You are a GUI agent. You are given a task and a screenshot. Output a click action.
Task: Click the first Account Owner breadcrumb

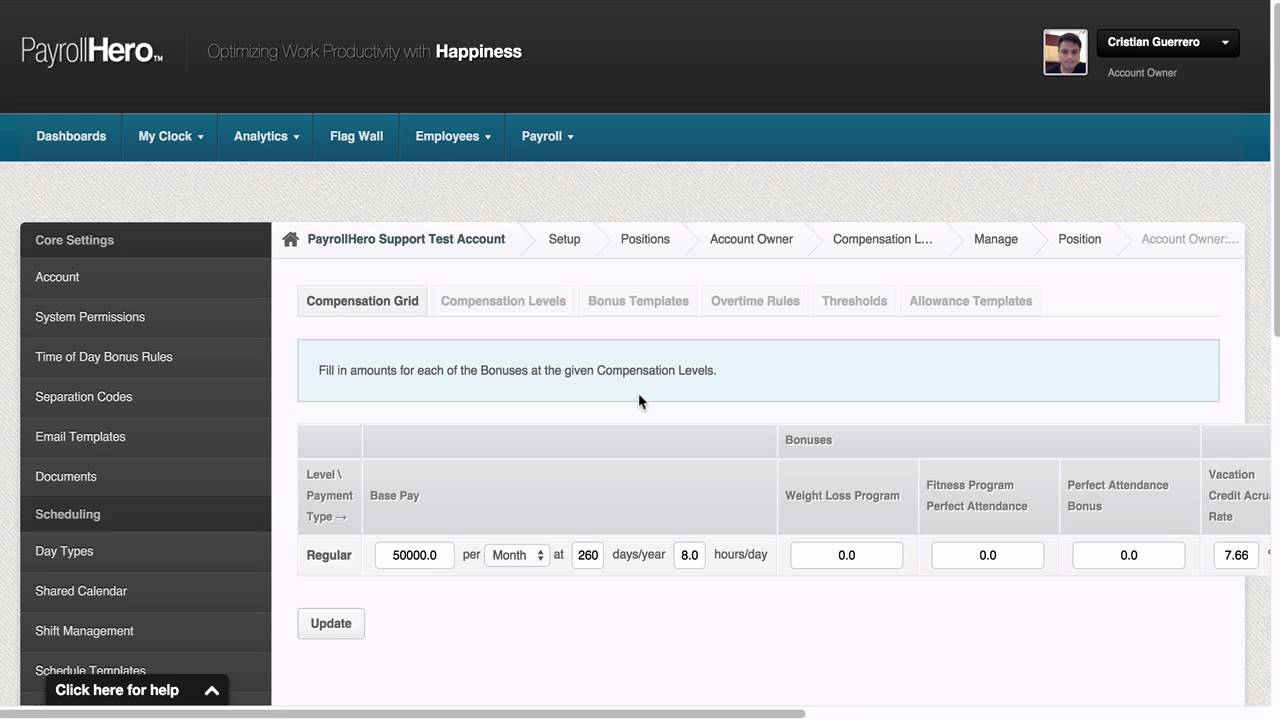coord(751,239)
